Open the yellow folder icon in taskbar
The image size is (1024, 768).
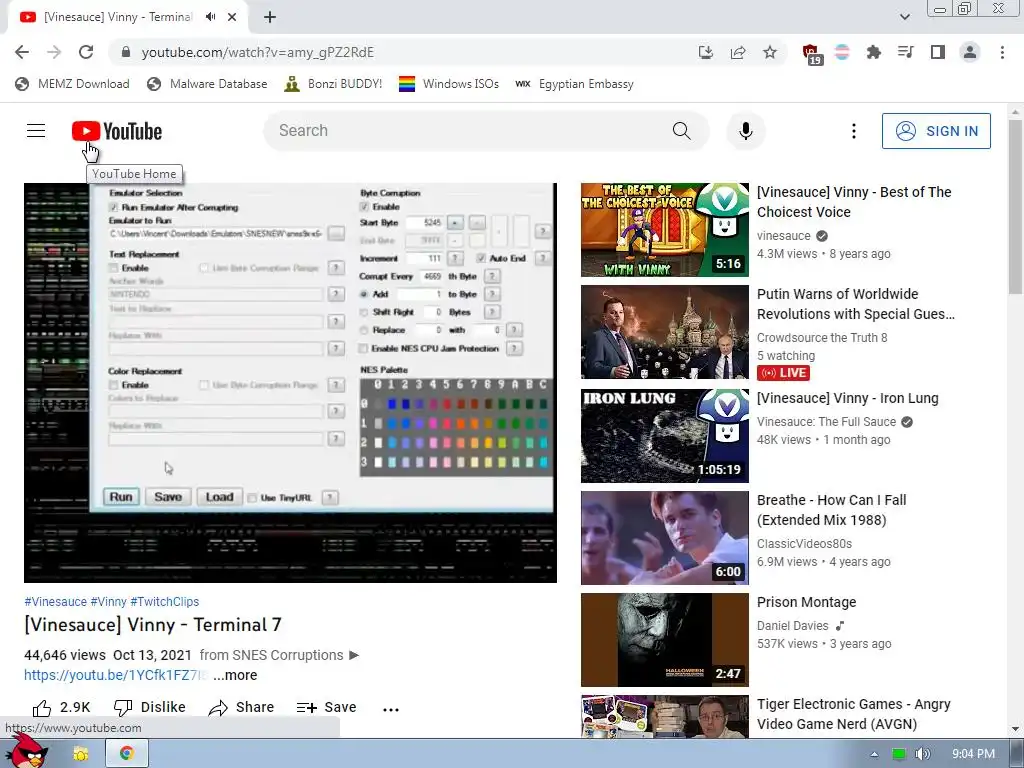click(x=81, y=754)
